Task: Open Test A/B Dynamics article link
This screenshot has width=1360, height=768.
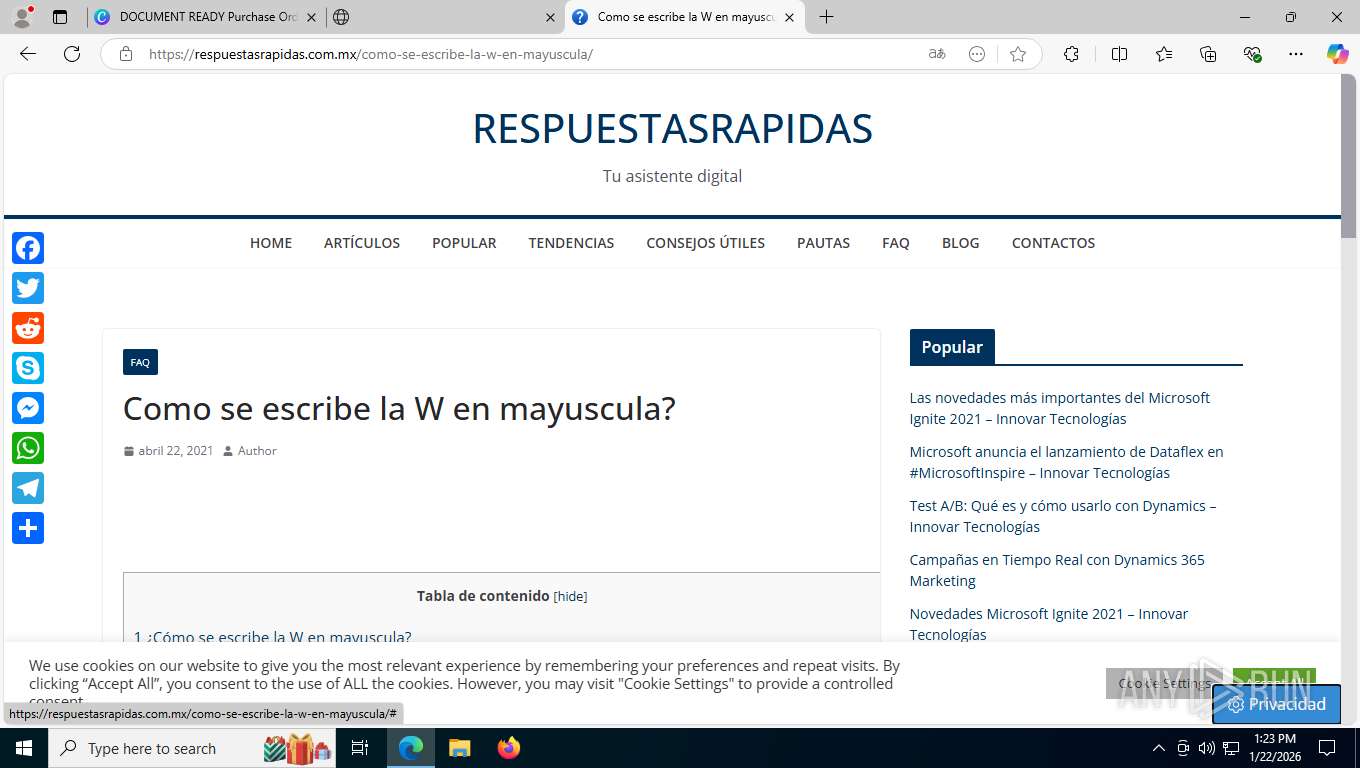Action: 1063,516
